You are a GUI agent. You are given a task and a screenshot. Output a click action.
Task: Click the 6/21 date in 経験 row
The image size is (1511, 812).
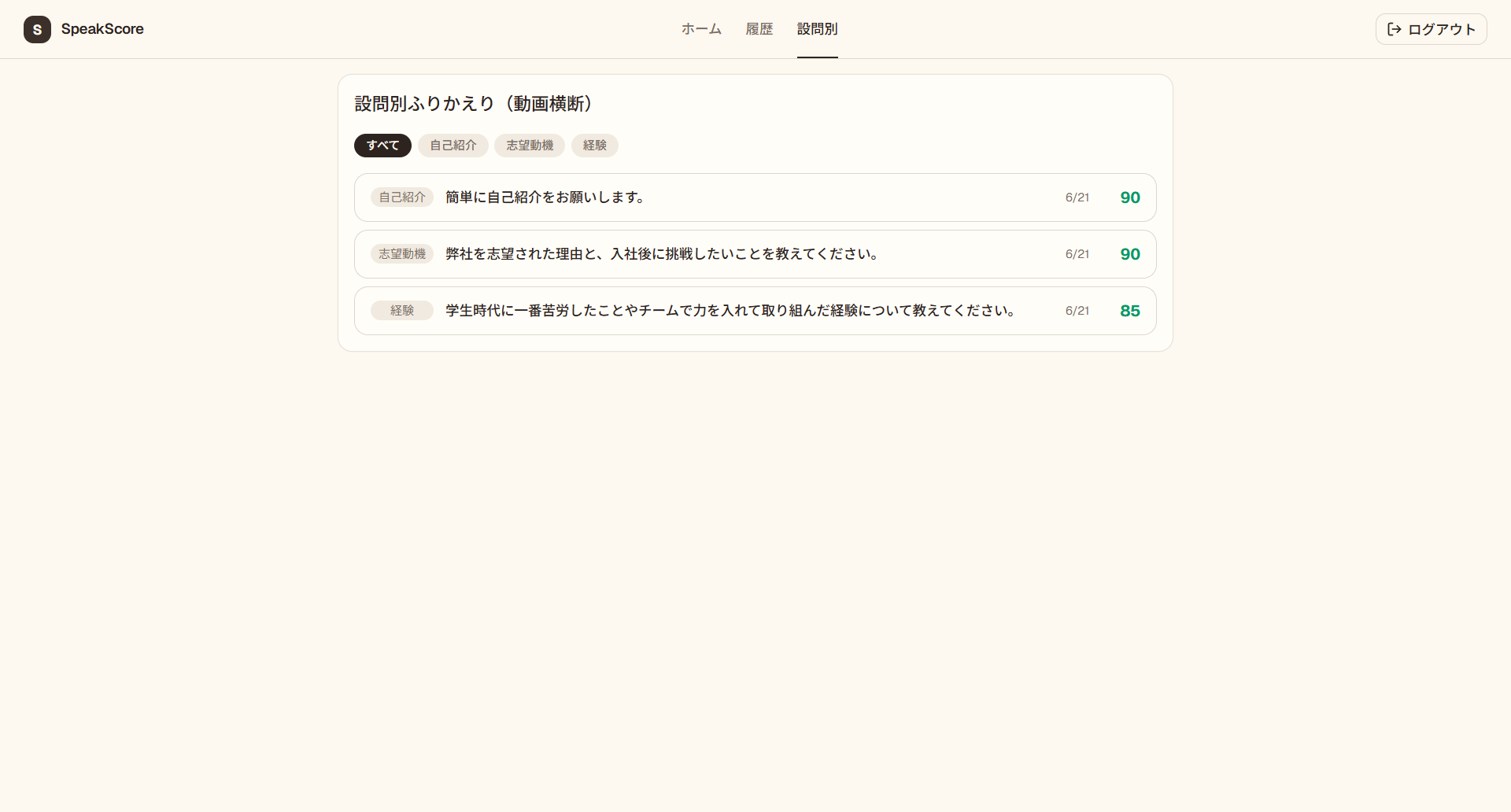[1077, 311]
